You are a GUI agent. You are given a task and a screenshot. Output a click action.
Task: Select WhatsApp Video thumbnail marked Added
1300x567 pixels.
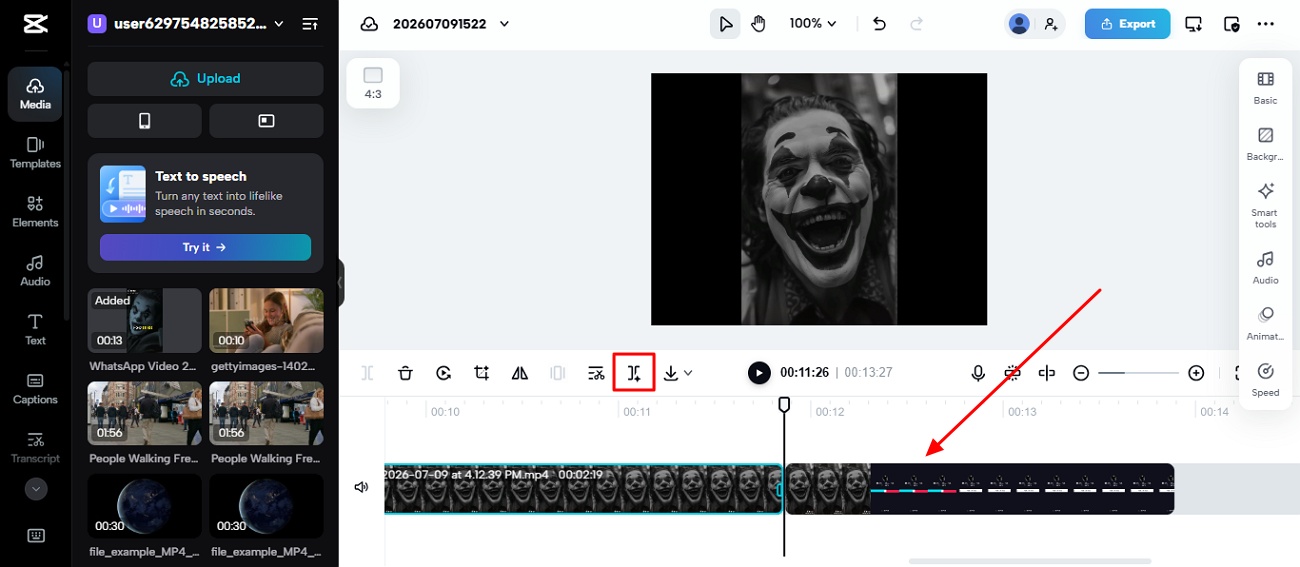coord(144,321)
